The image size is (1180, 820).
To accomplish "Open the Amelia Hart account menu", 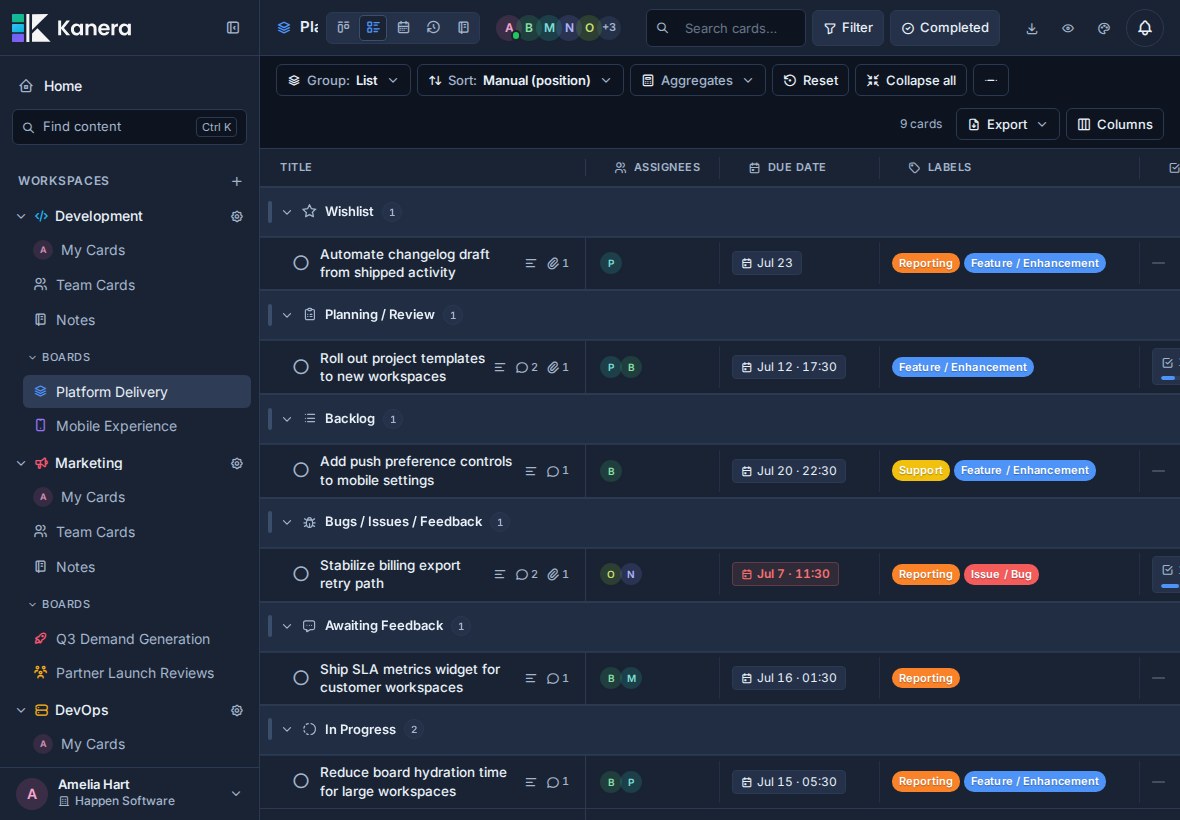I will [x=129, y=793].
